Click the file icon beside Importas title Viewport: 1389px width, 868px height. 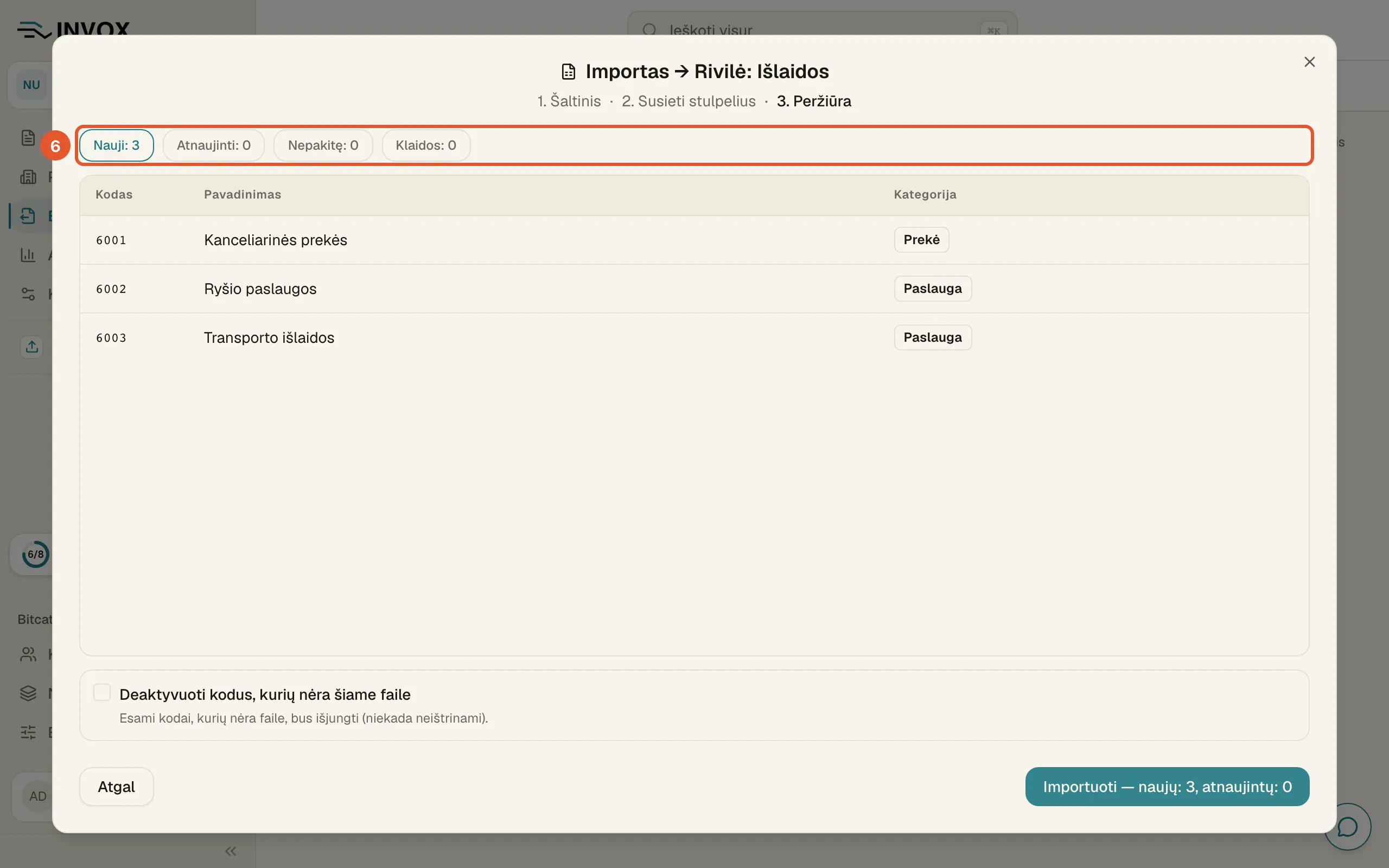(568, 72)
